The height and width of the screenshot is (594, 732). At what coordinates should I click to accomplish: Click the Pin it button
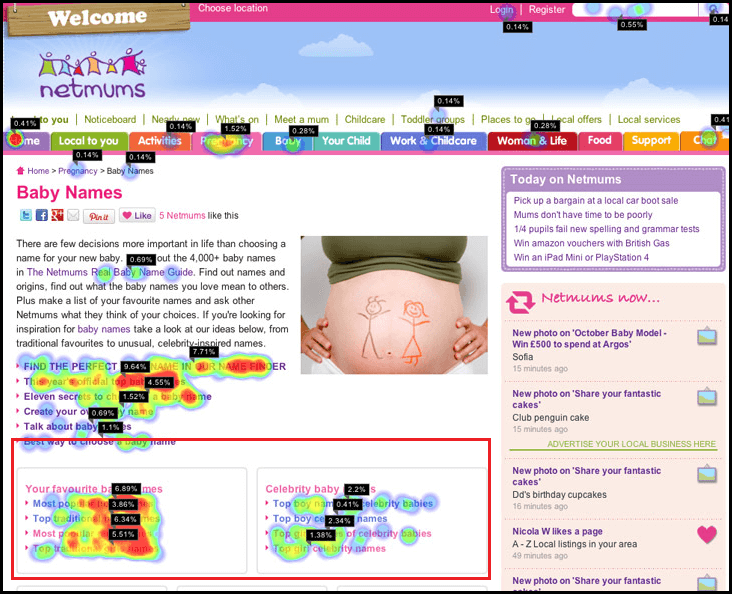99,216
